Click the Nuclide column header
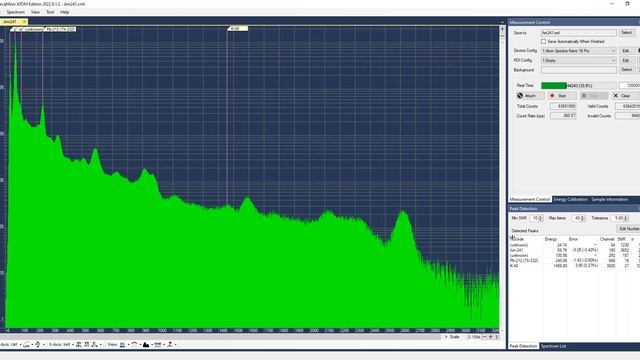The height and width of the screenshot is (360, 640). pyautogui.click(x=518, y=239)
